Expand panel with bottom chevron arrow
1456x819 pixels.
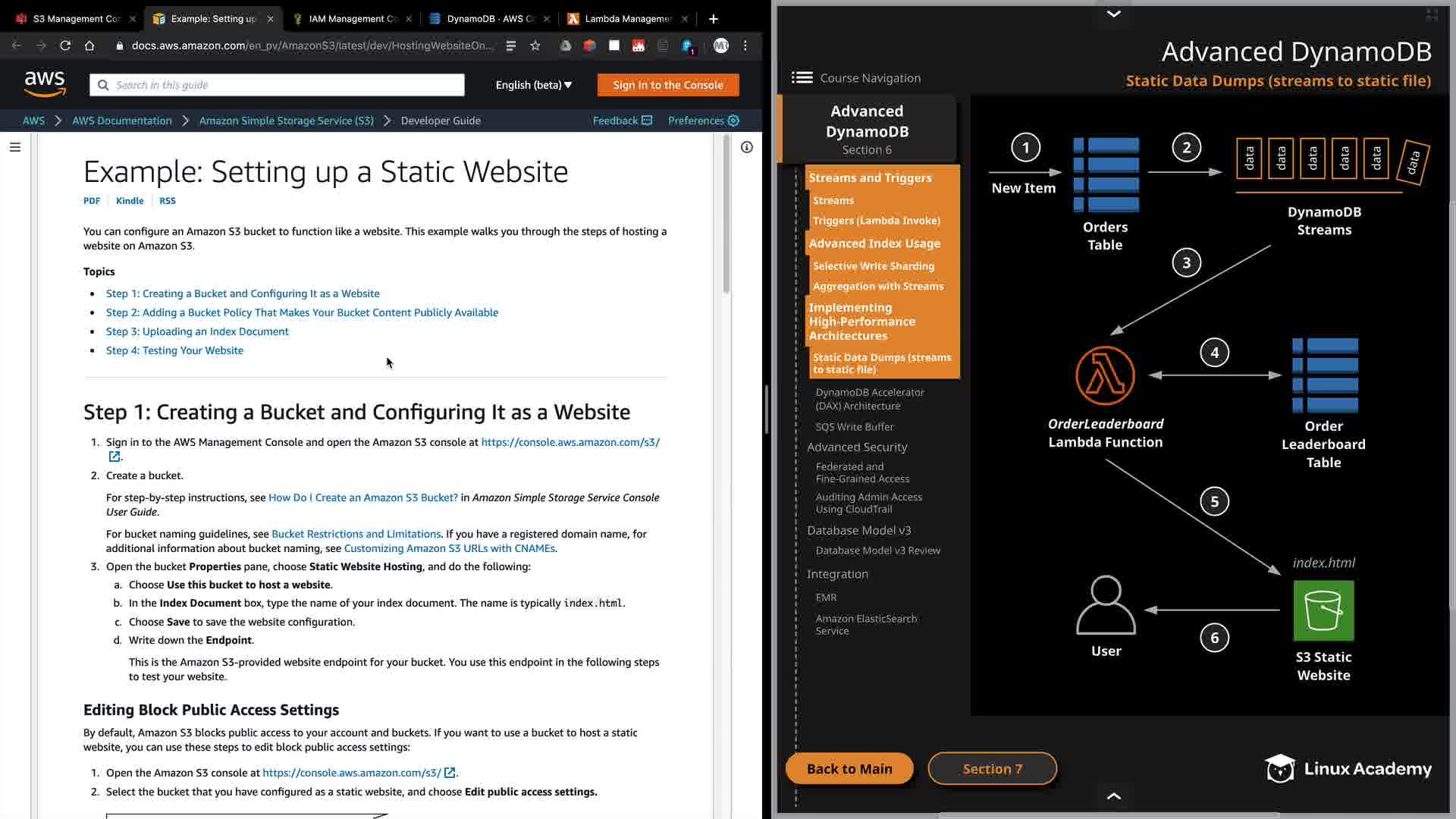(x=1113, y=795)
